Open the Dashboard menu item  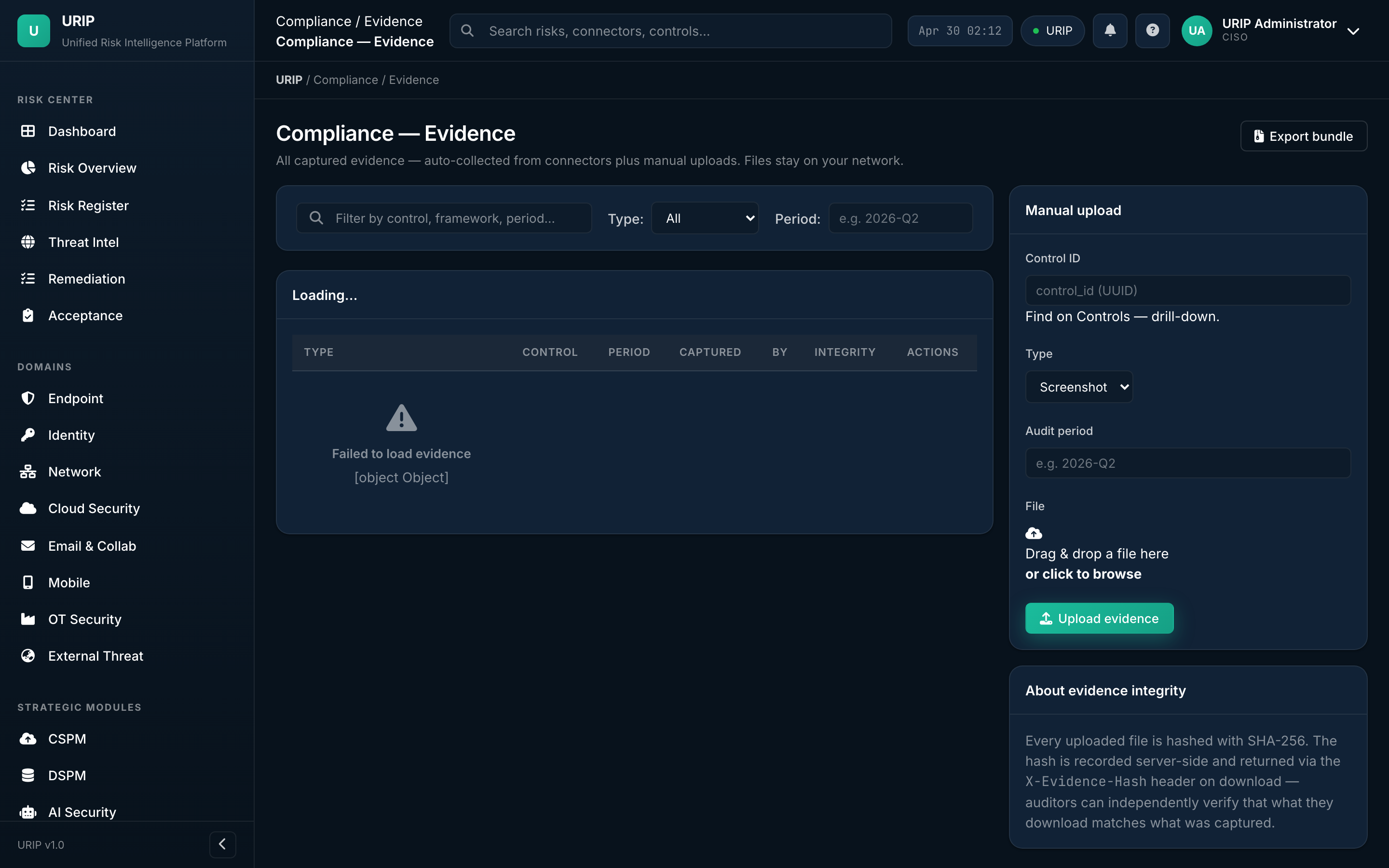(x=82, y=131)
